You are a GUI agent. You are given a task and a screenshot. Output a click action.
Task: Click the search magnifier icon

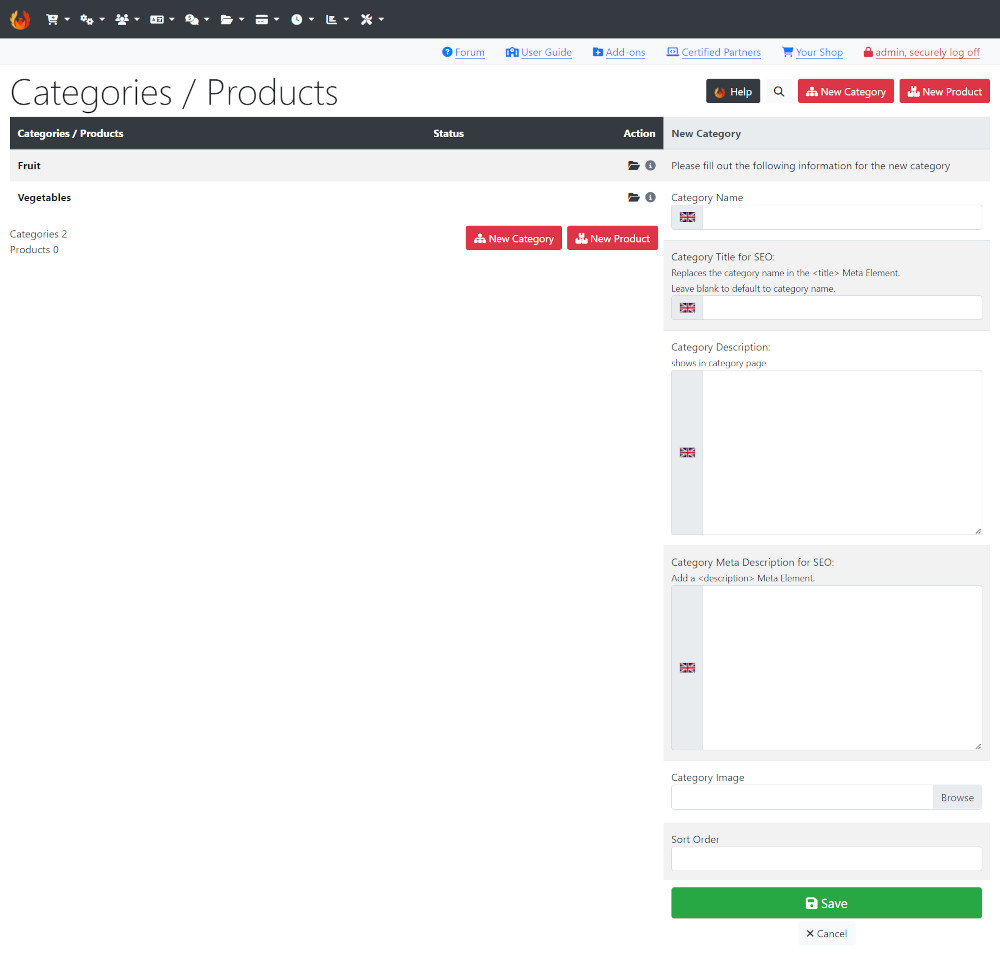779,91
